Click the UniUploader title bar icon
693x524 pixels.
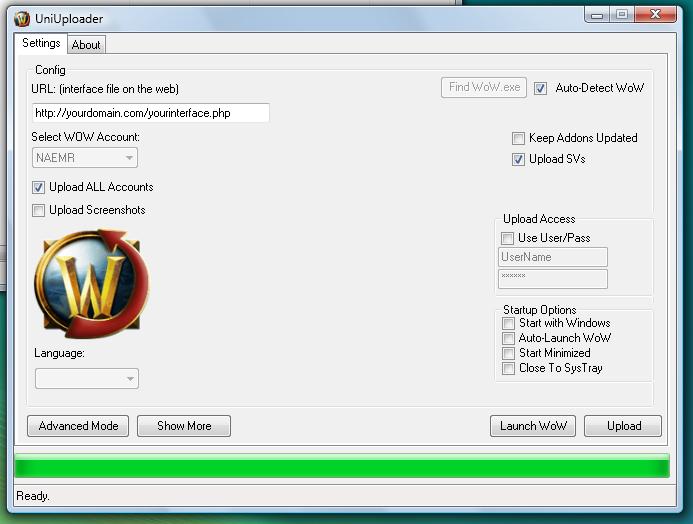point(22,18)
